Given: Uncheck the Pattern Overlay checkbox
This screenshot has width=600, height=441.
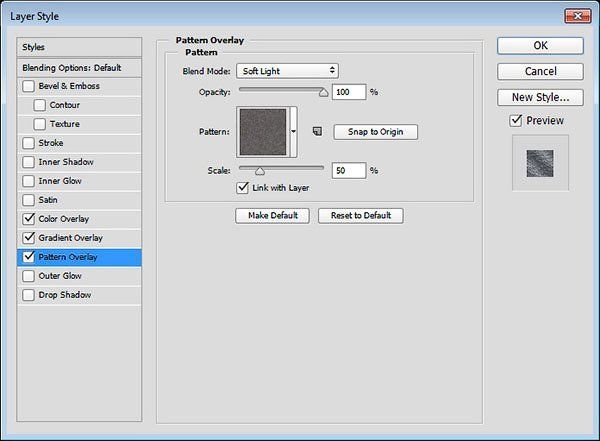Looking at the screenshot, I should (28, 257).
